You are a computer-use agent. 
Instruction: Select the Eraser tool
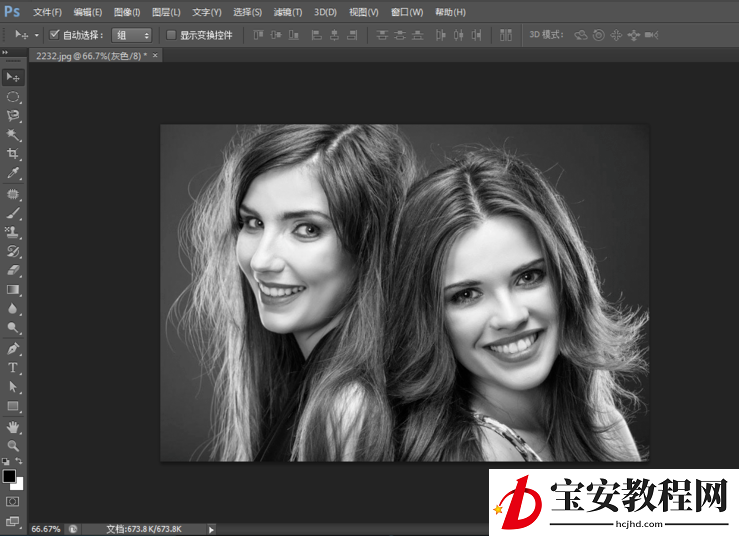(x=13, y=270)
